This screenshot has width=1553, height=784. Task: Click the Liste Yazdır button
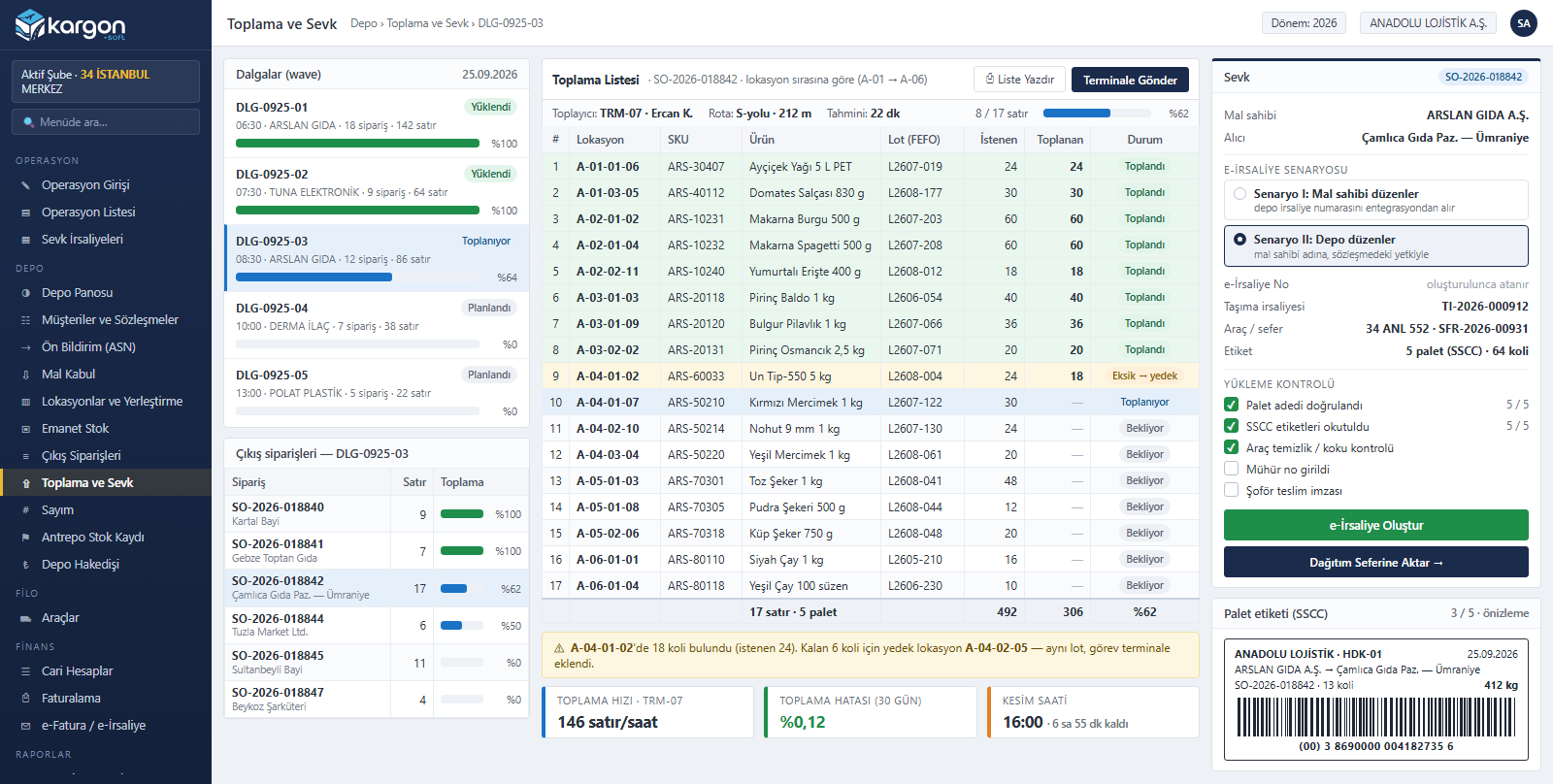1019,80
